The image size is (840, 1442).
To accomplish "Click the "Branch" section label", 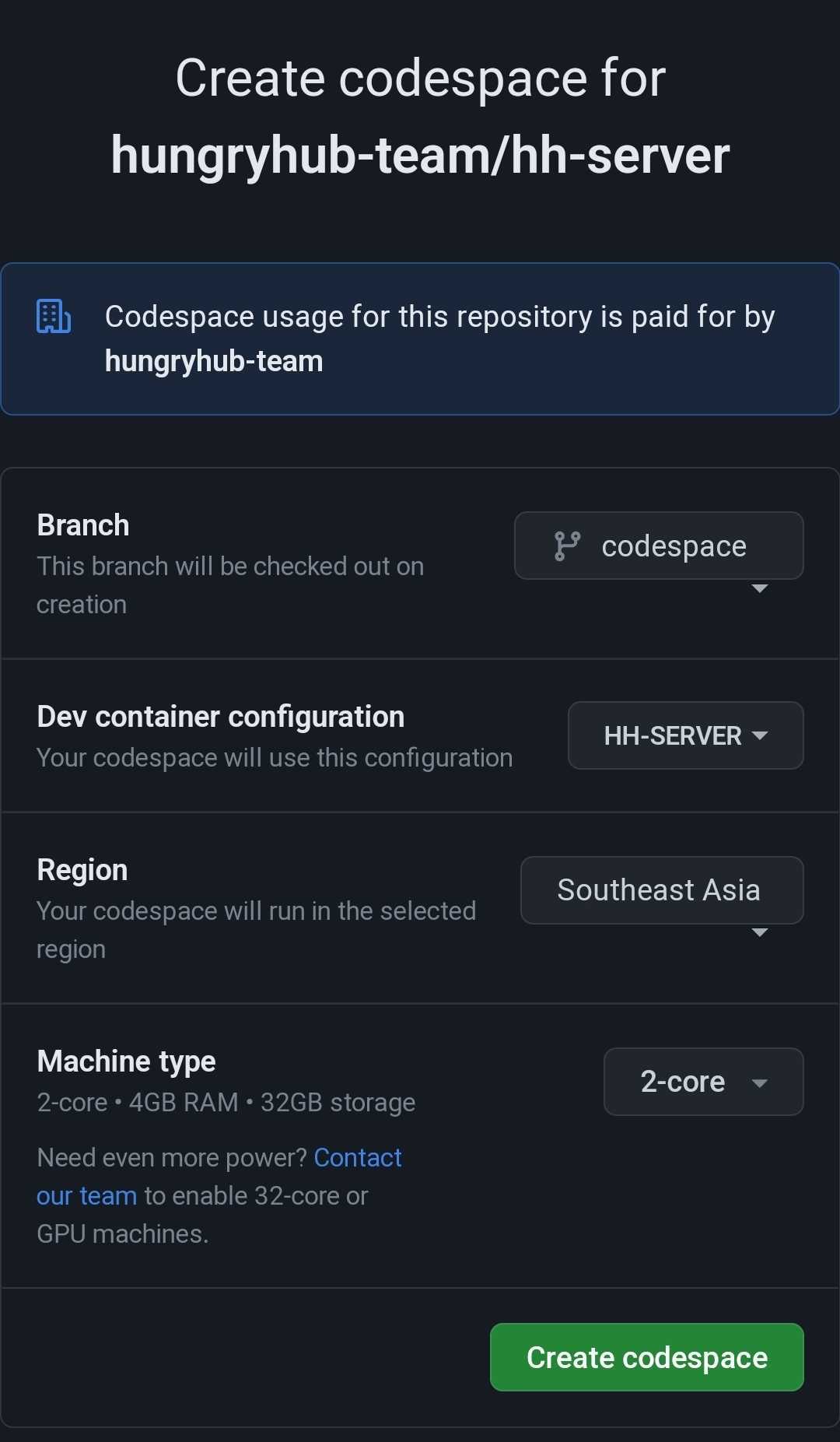I will (x=83, y=525).
